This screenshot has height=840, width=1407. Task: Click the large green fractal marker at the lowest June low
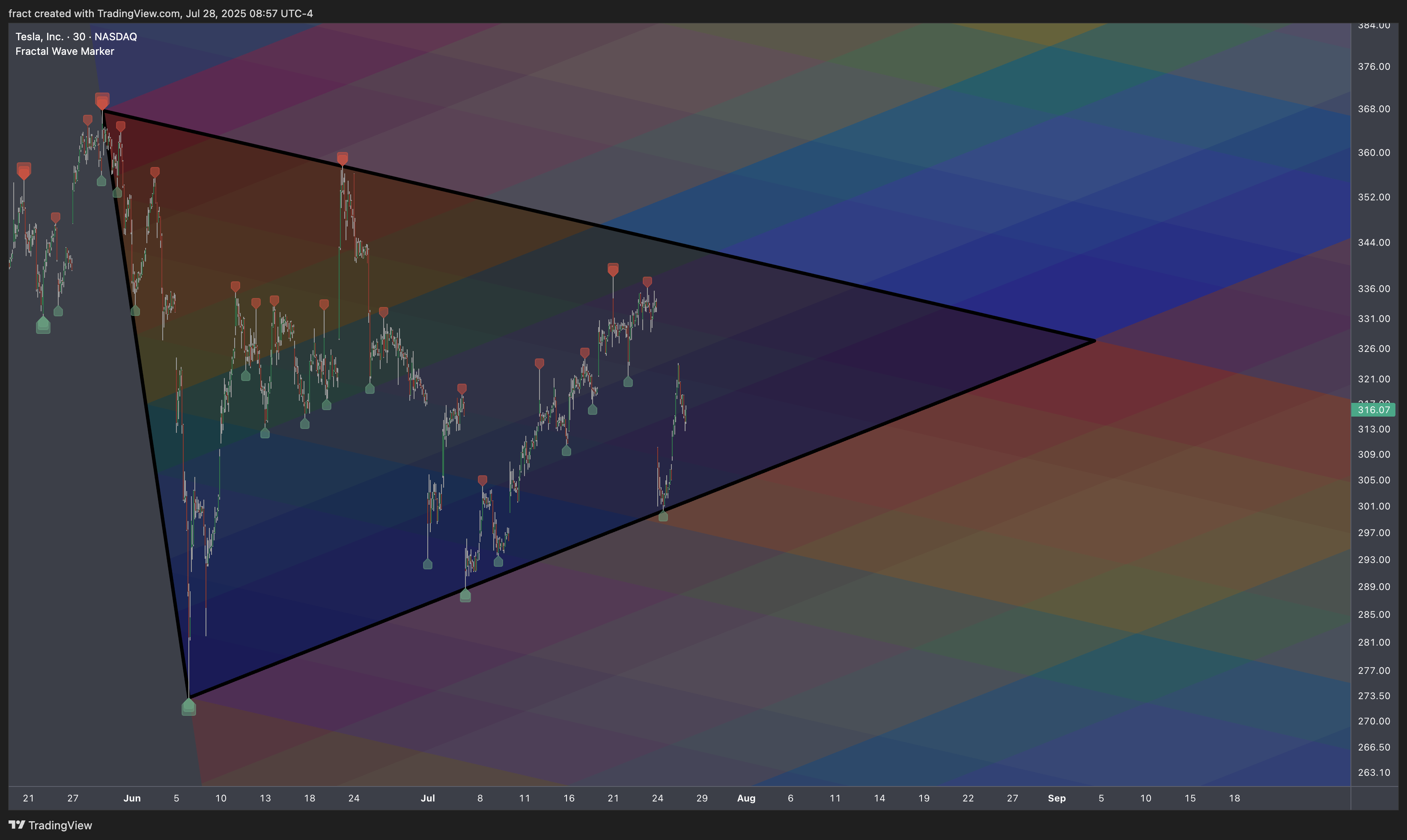point(188,706)
